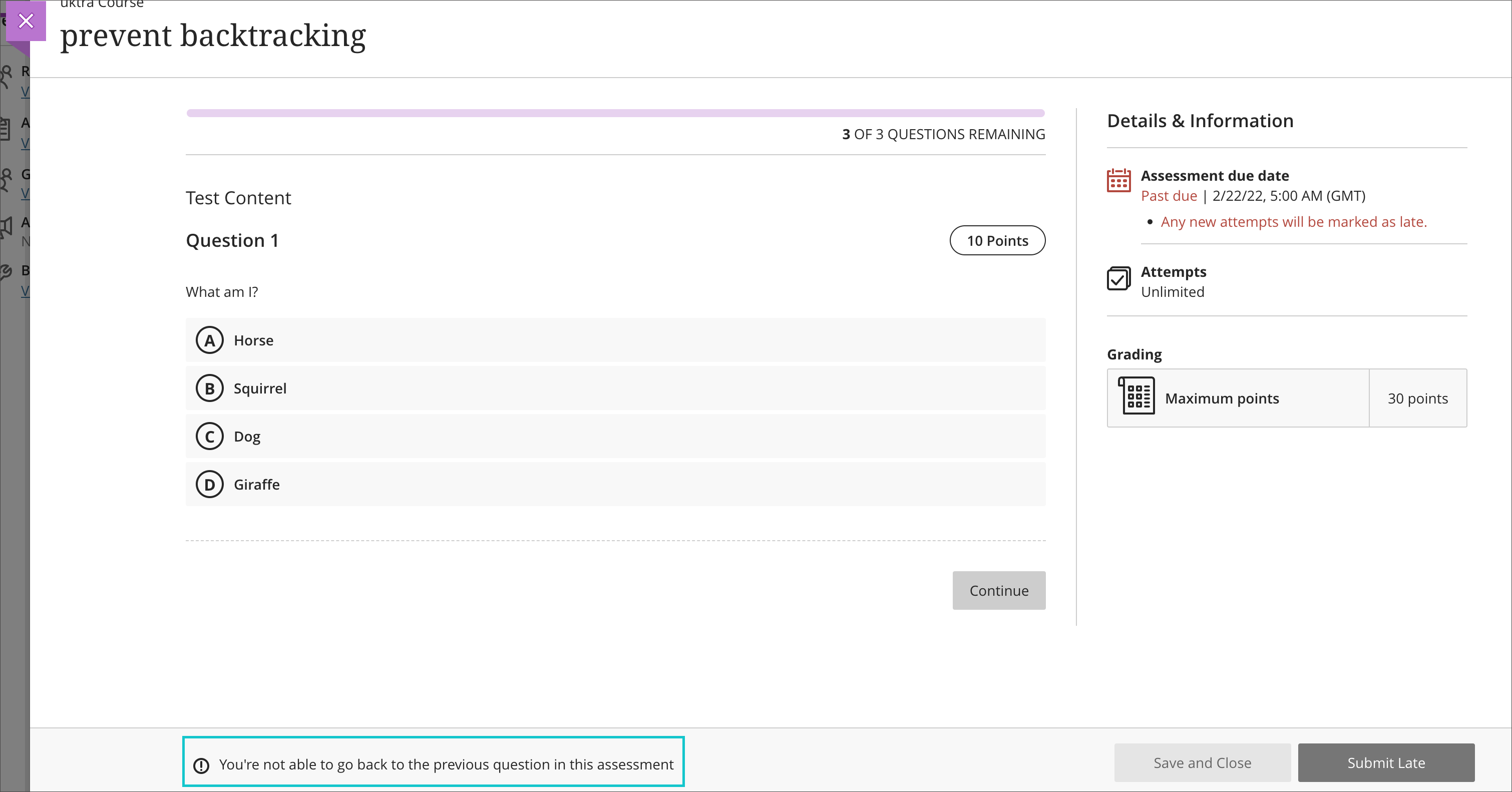Click the no-backtracking warning message
The image size is (1512, 792).
pyautogui.click(x=446, y=764)
